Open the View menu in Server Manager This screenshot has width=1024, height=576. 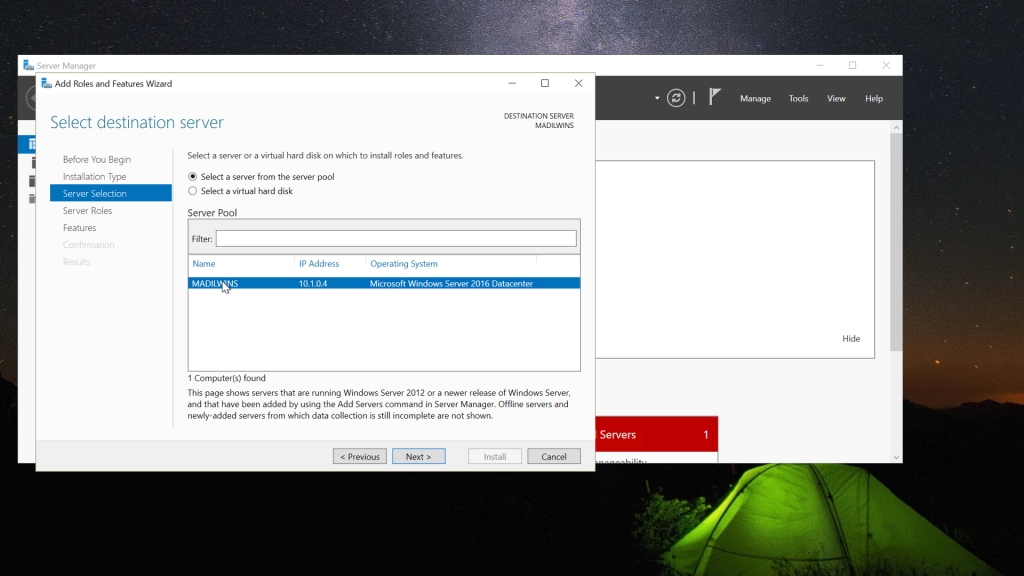(x=836, y=99)
